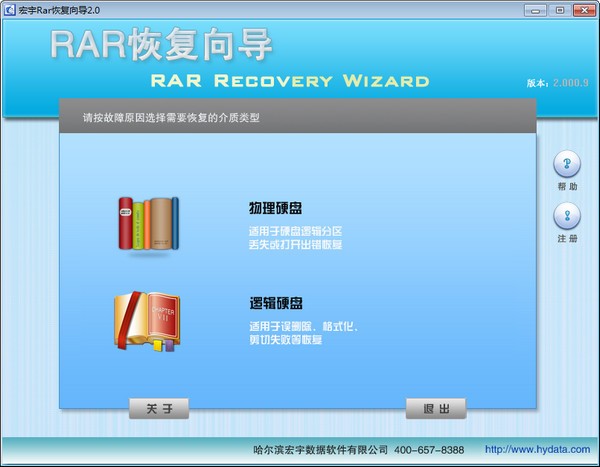Screen dimensions: 600x467
Task: Click description text 适用于误删除、格式化
Action: pos(303,327)
